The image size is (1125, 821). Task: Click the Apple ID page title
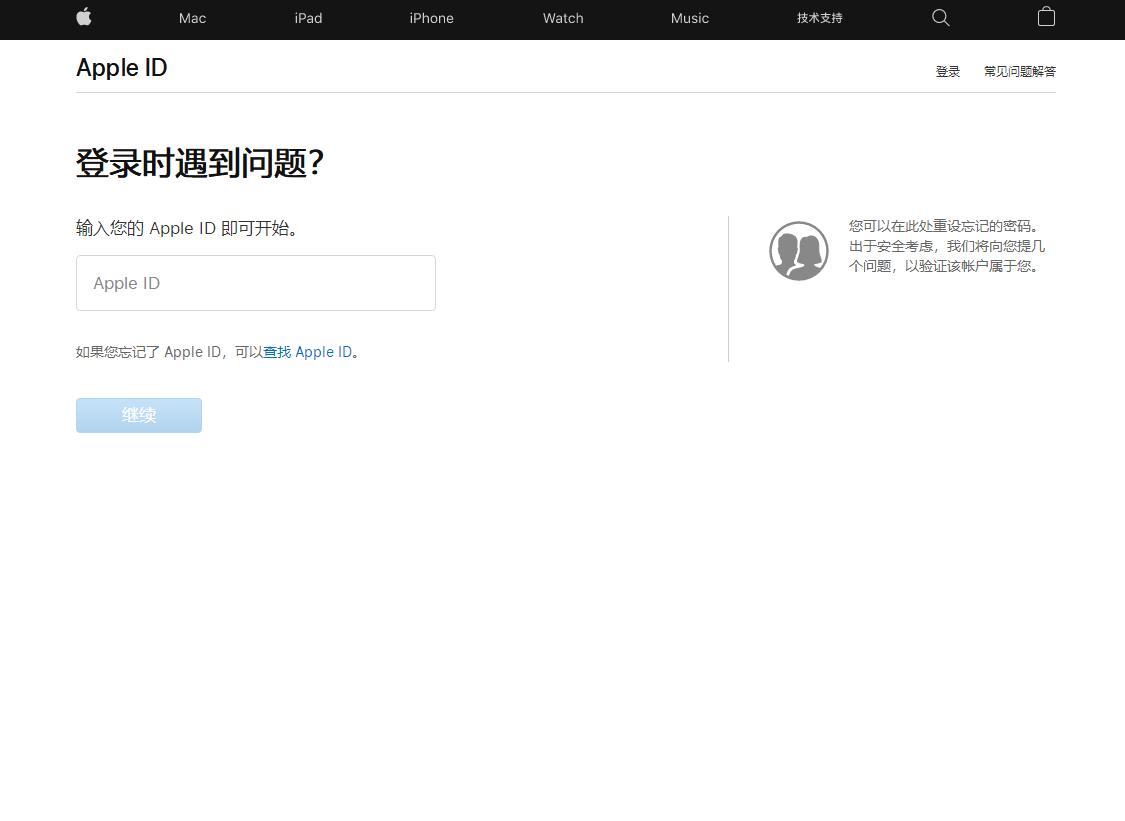[122, 68]
